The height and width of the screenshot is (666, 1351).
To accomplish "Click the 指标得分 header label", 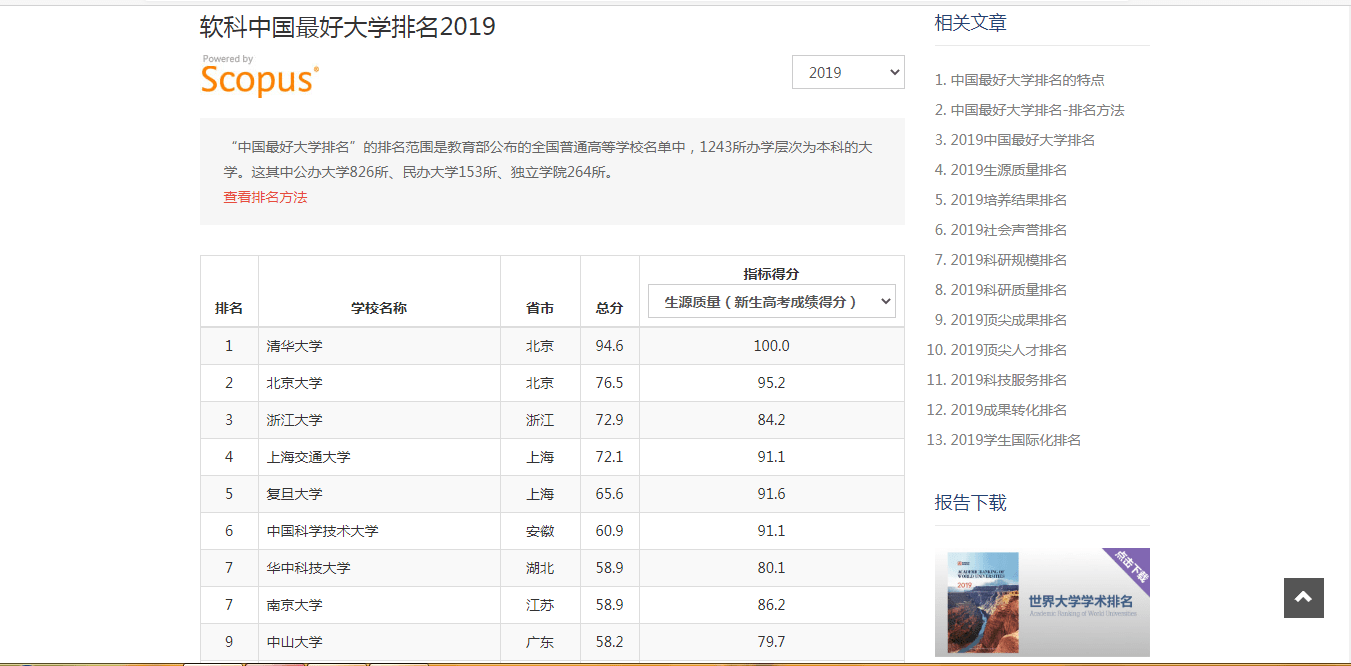I will (x=771, y=274).
